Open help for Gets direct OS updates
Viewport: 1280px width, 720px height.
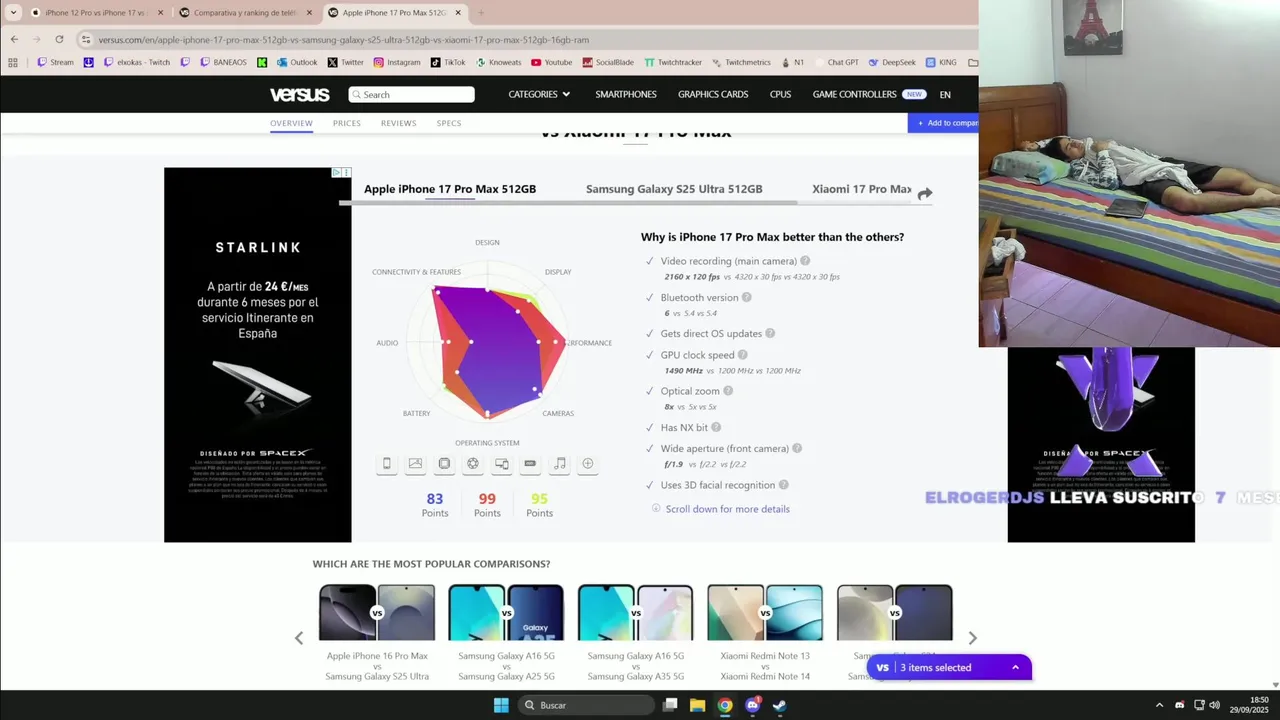point(770,333)
